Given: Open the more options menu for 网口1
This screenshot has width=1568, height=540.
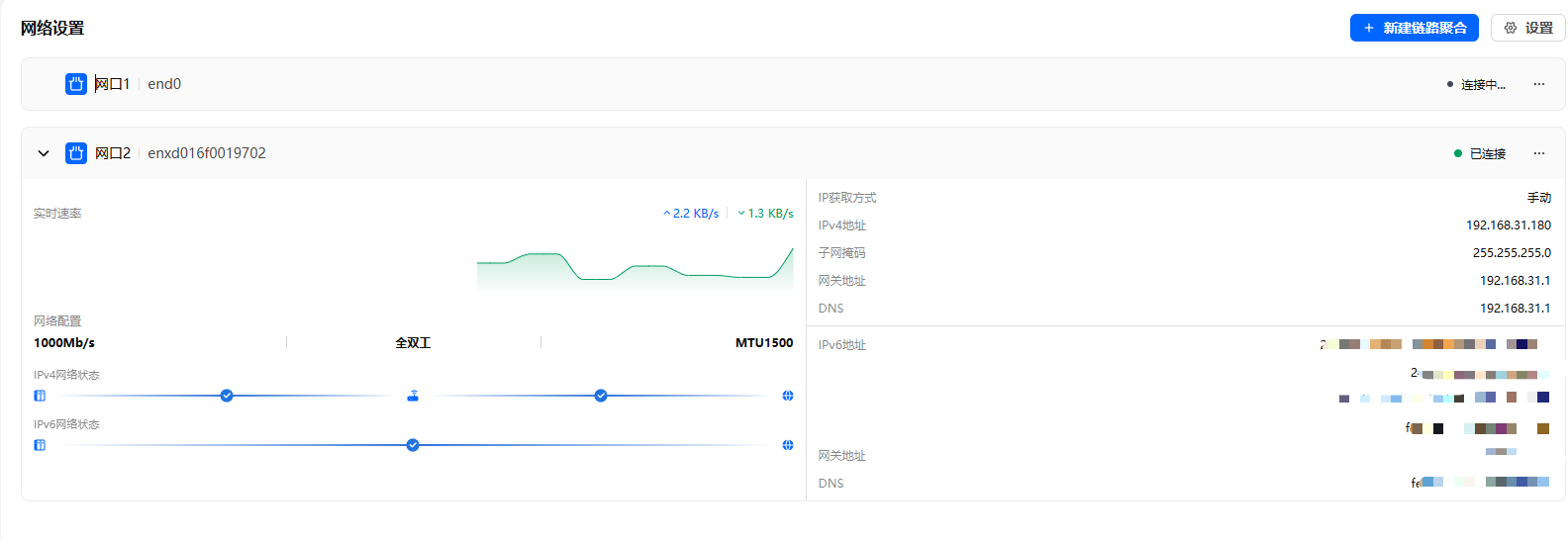Looking at the screenshot, I should coord(1539,84).
